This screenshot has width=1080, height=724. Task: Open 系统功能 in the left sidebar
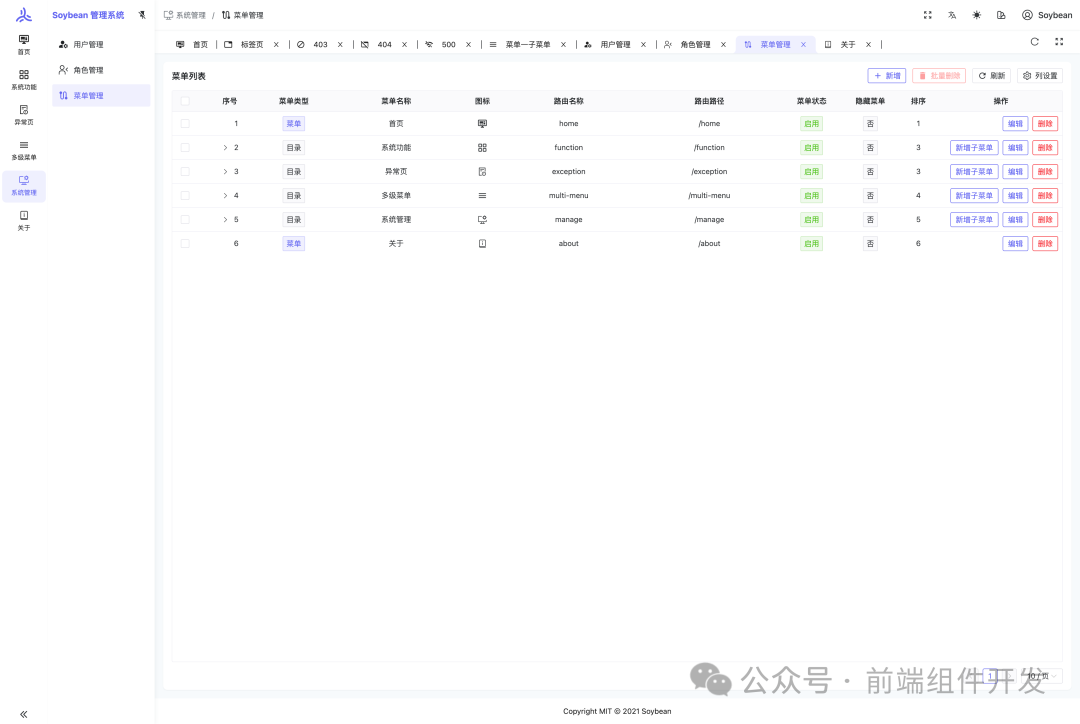(24, 80)
